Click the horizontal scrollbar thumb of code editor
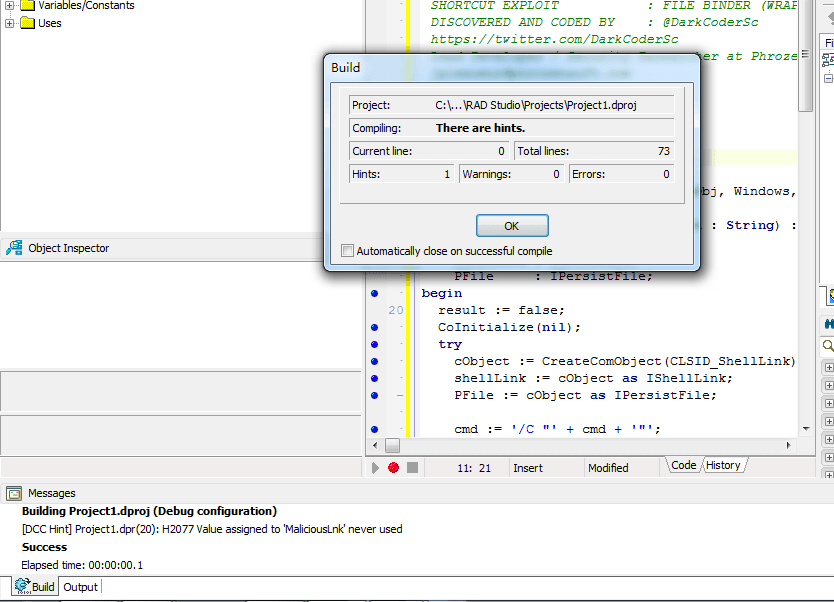 coord(393,445)
